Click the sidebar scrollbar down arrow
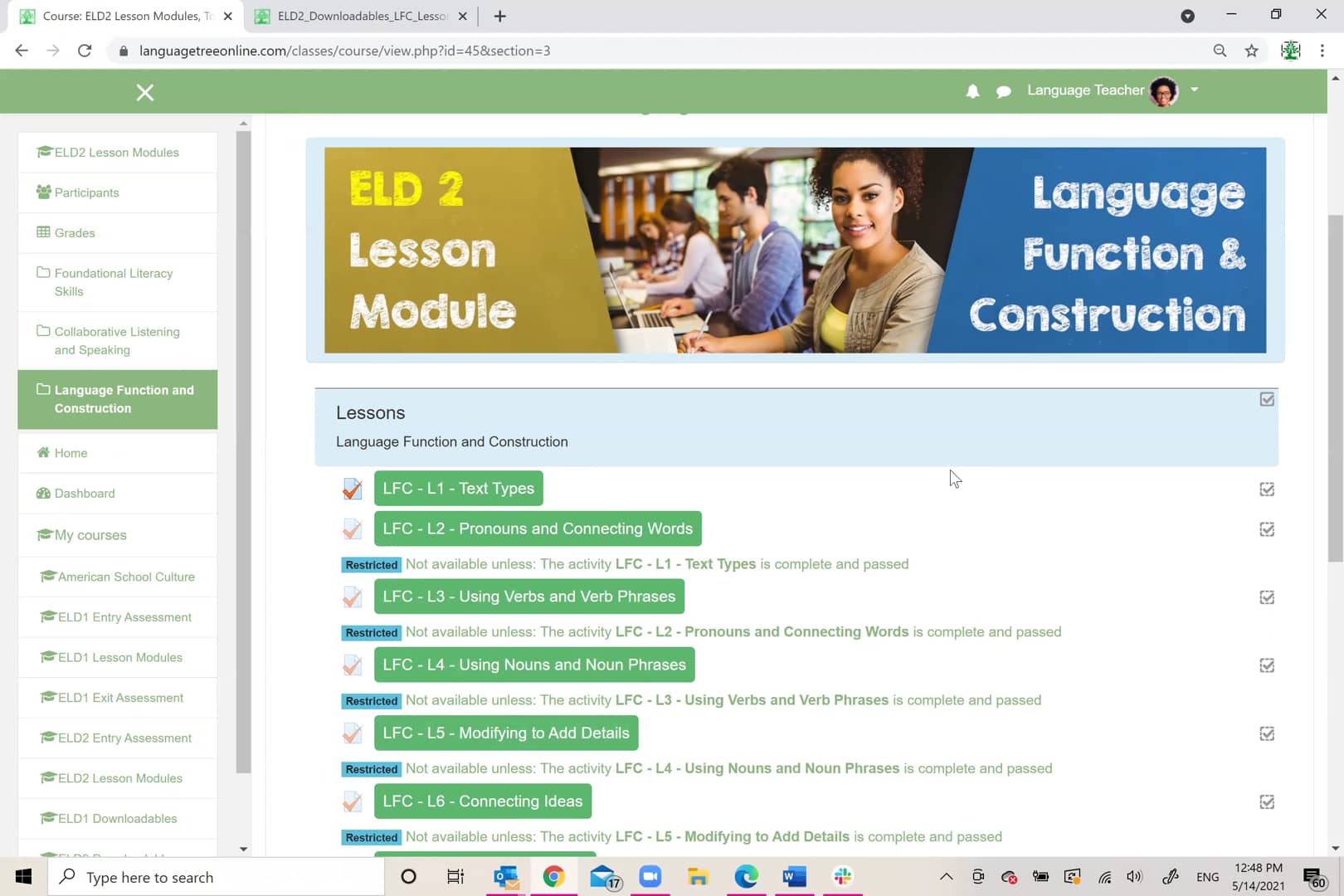The height and width of the screenshot is (896, 1344). click(x=243, y=849)
